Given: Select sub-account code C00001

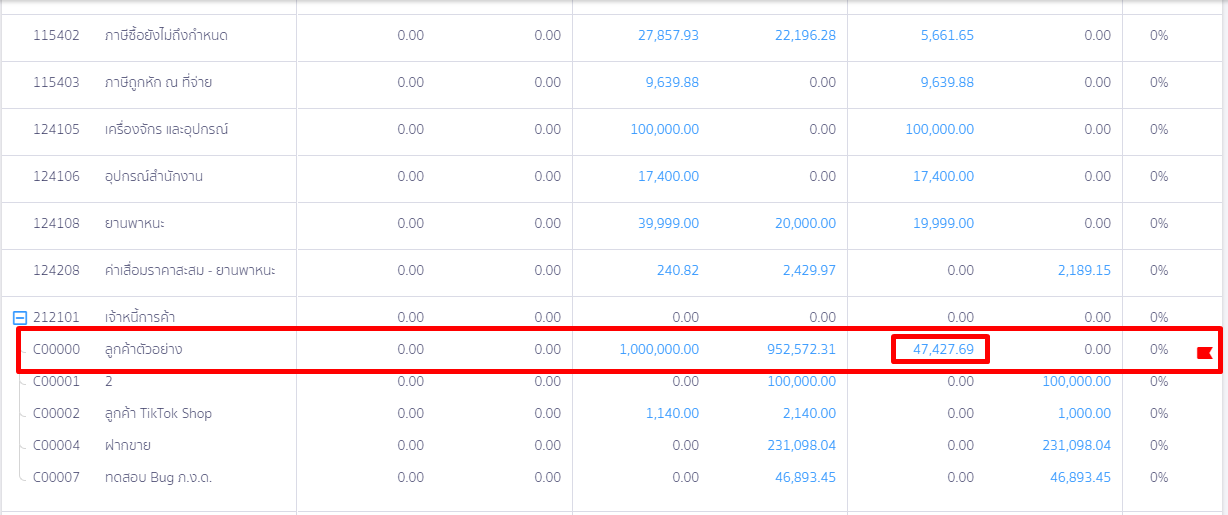Looking at the screenshot, I should (56, 382).
